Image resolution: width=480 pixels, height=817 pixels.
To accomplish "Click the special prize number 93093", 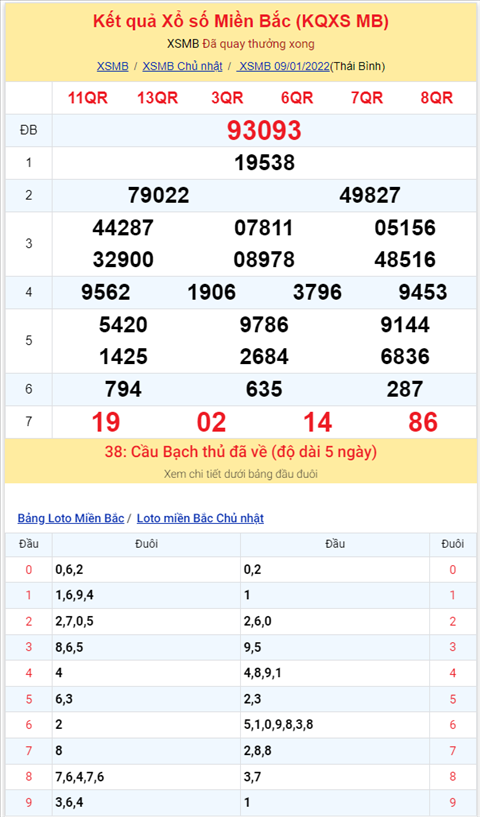I will point(264,130).
